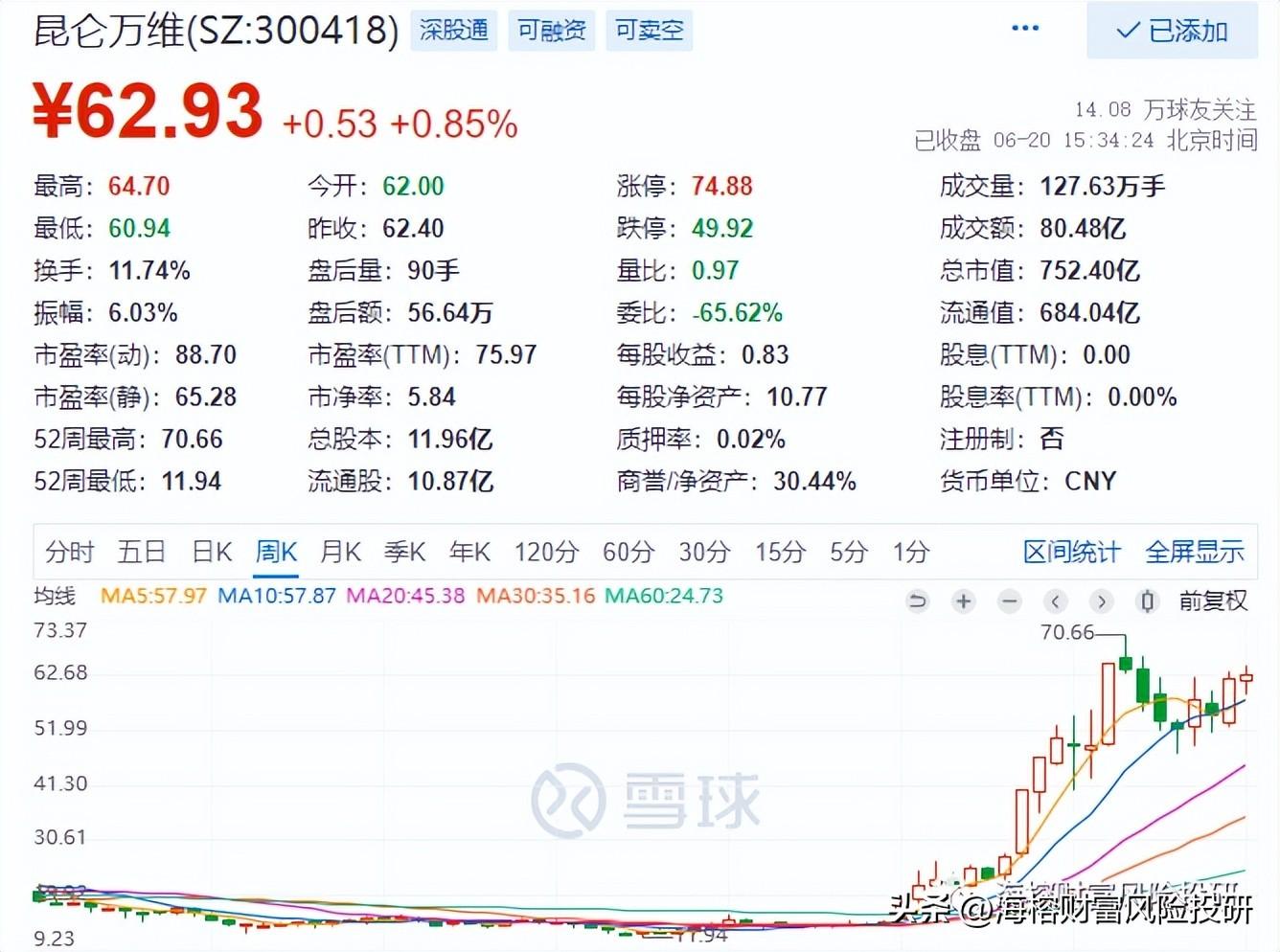1280x952 pixels.
Task: Click the 今开 value 62.00
Action: pos(413,186)
